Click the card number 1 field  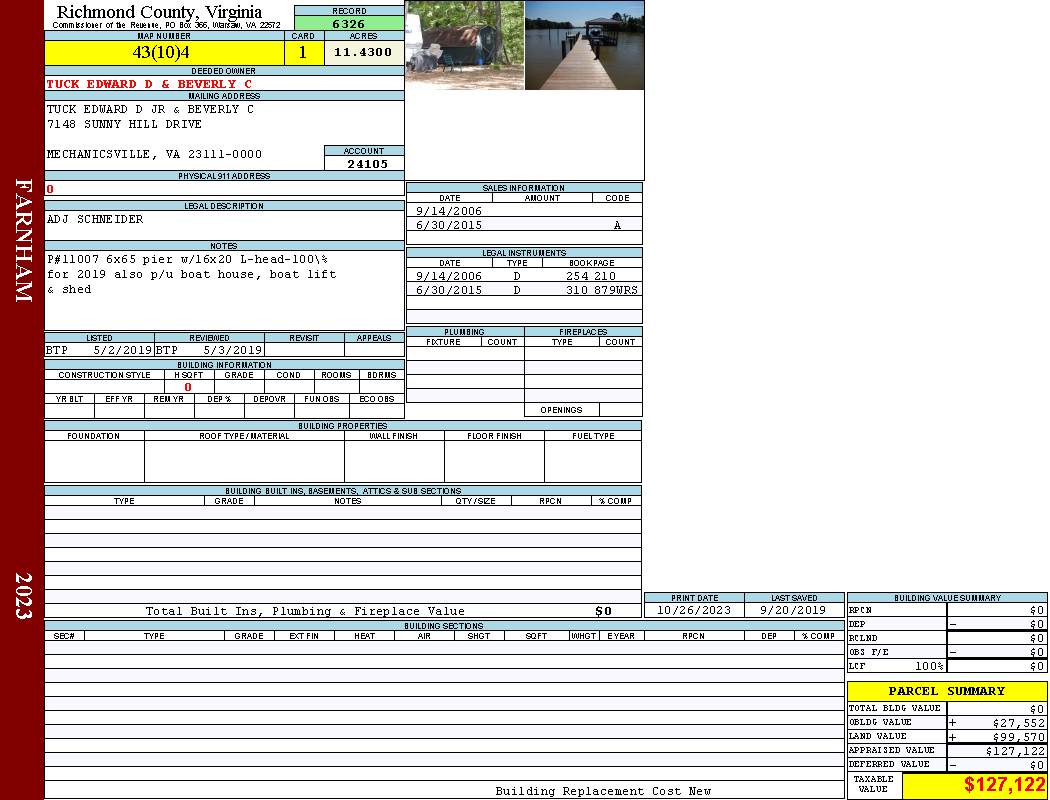click(303, 52)
